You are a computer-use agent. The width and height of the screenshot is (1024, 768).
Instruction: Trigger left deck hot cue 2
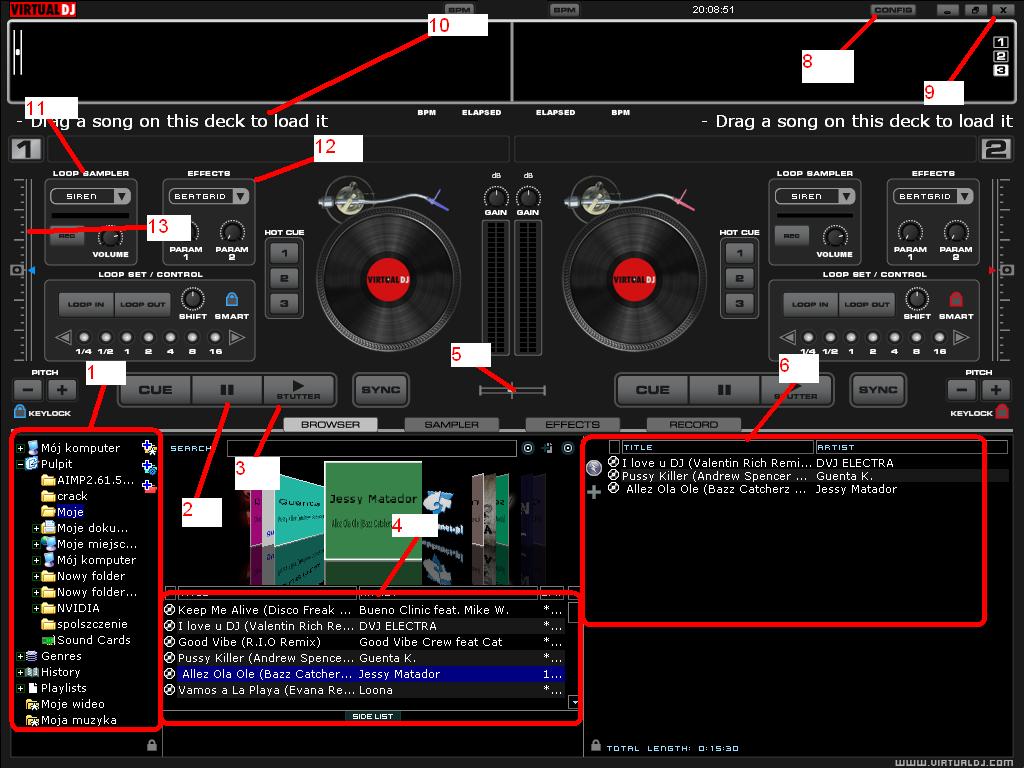284,278
